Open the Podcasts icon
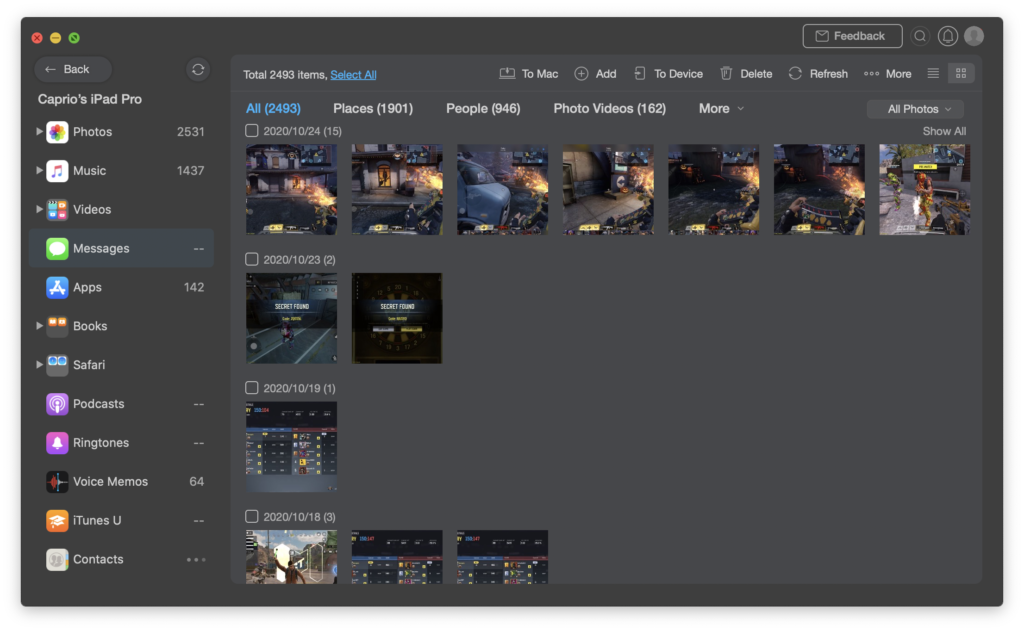The width and height of the screenshot is (1024, 631). coord(57,404)
